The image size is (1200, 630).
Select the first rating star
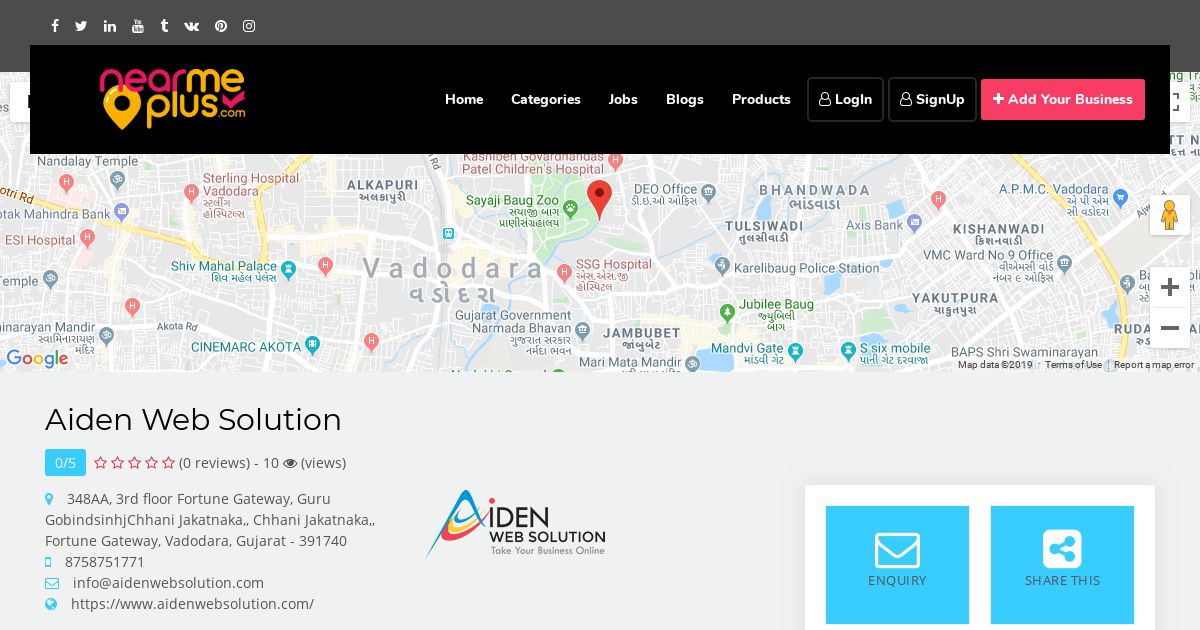100,462
